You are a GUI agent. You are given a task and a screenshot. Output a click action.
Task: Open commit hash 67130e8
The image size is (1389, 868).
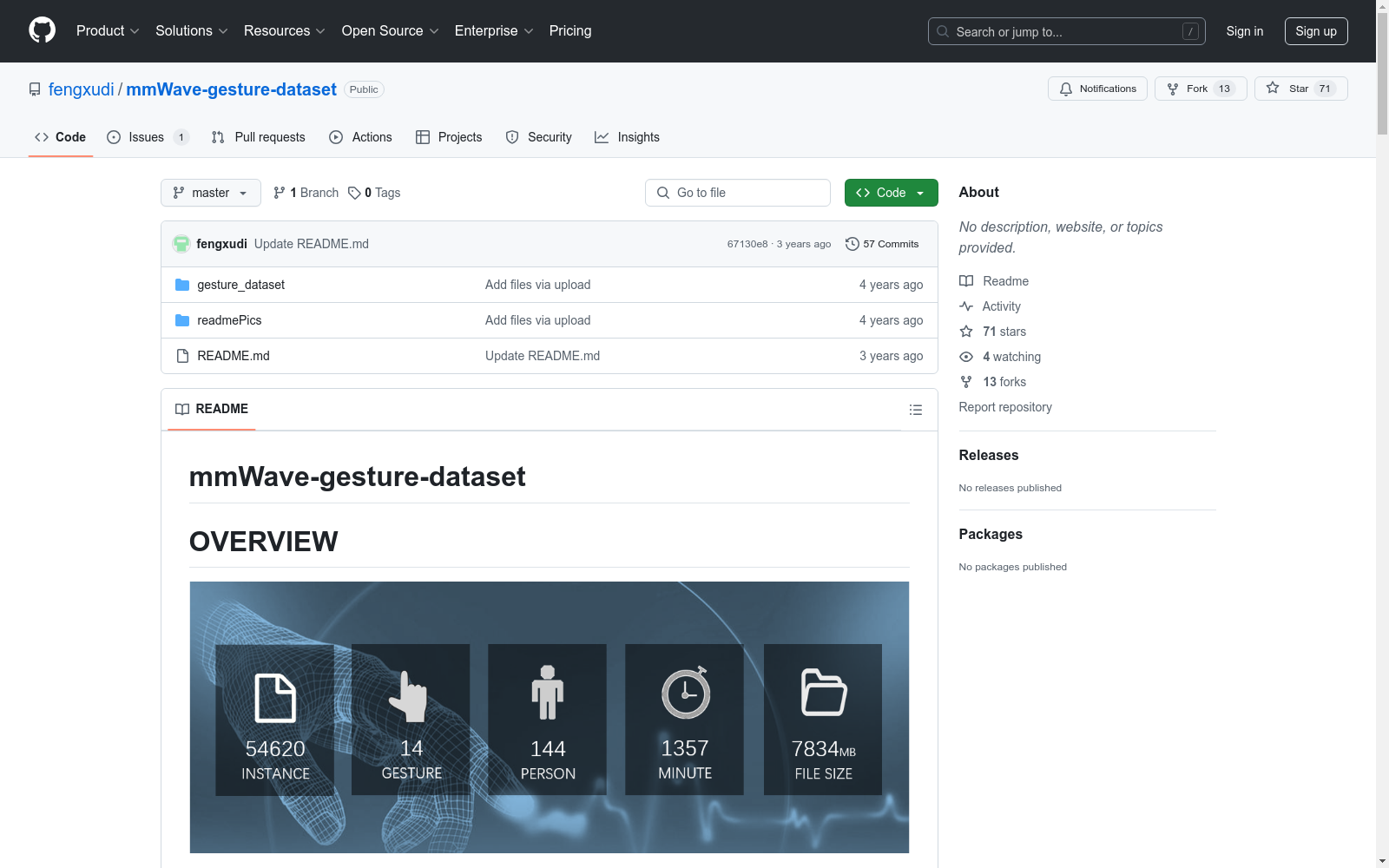[747, 244]
